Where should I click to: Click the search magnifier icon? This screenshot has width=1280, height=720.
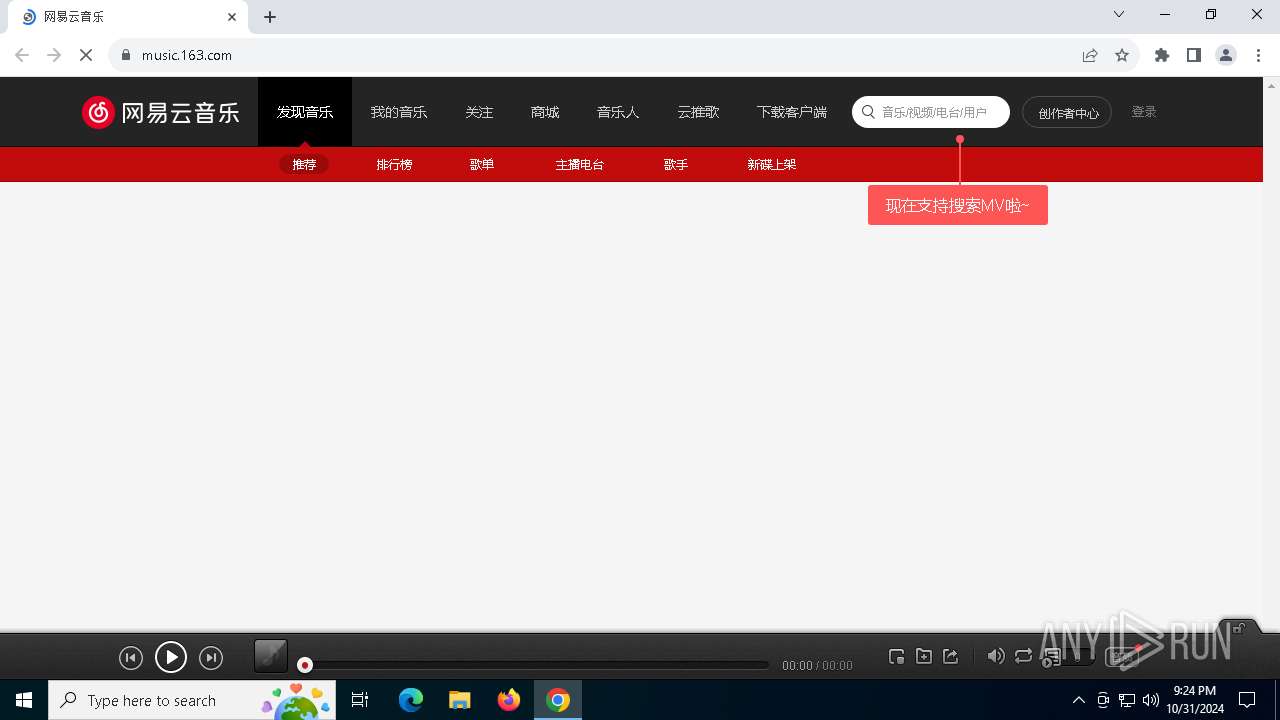(x=868, y=112)
